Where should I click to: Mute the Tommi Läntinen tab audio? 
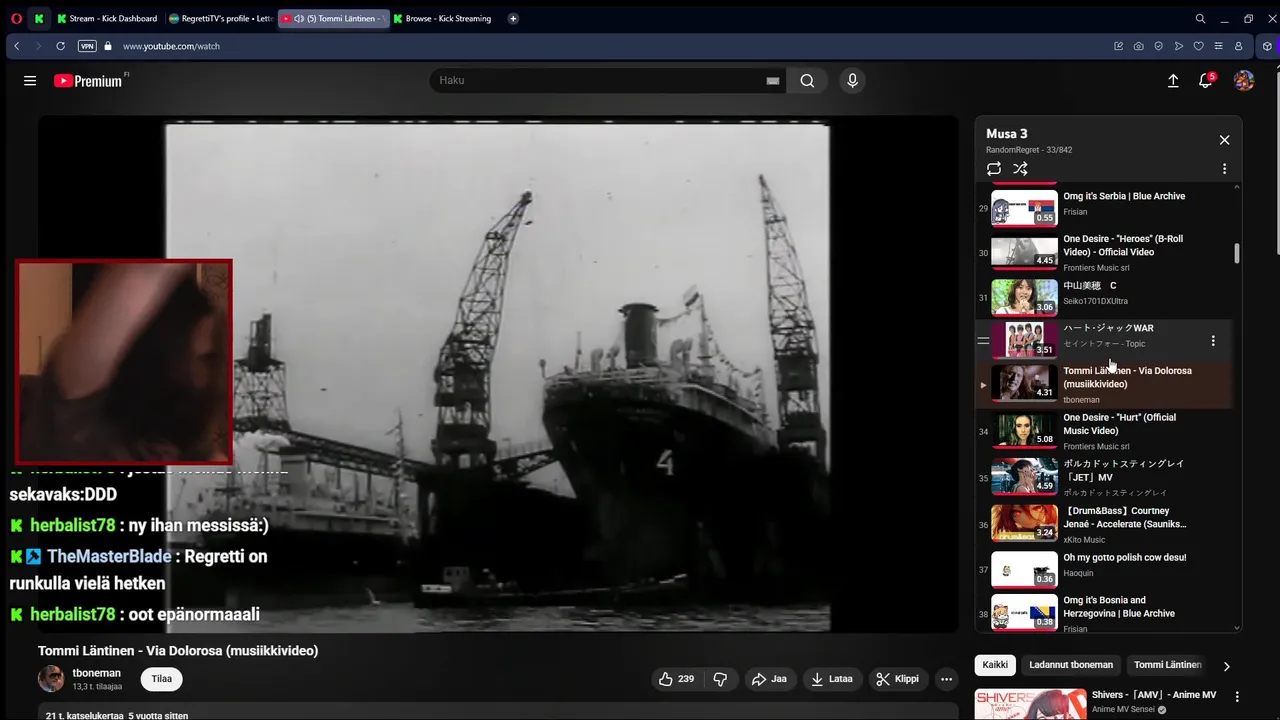pos(298,18)
